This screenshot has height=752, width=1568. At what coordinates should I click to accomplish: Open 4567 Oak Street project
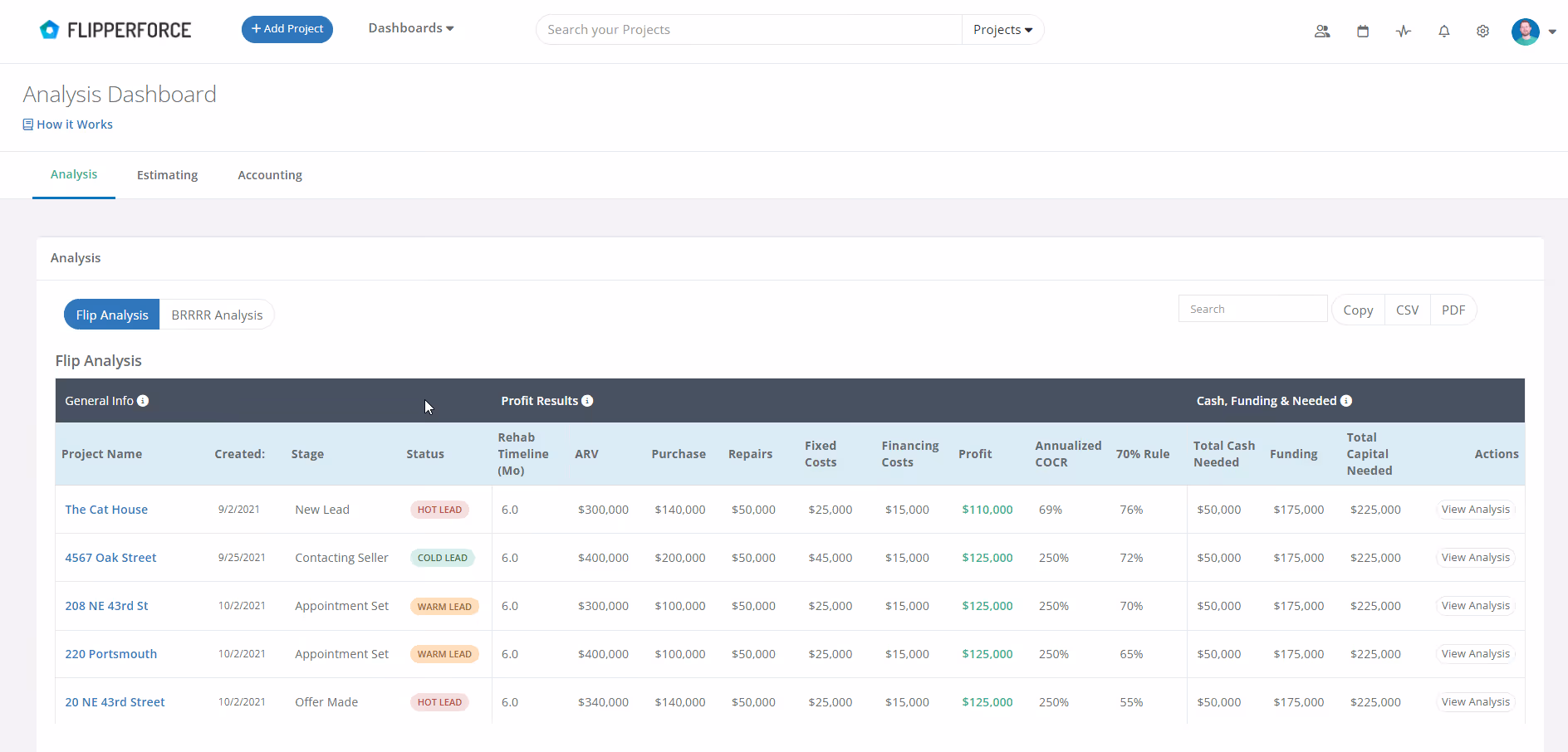110,558
